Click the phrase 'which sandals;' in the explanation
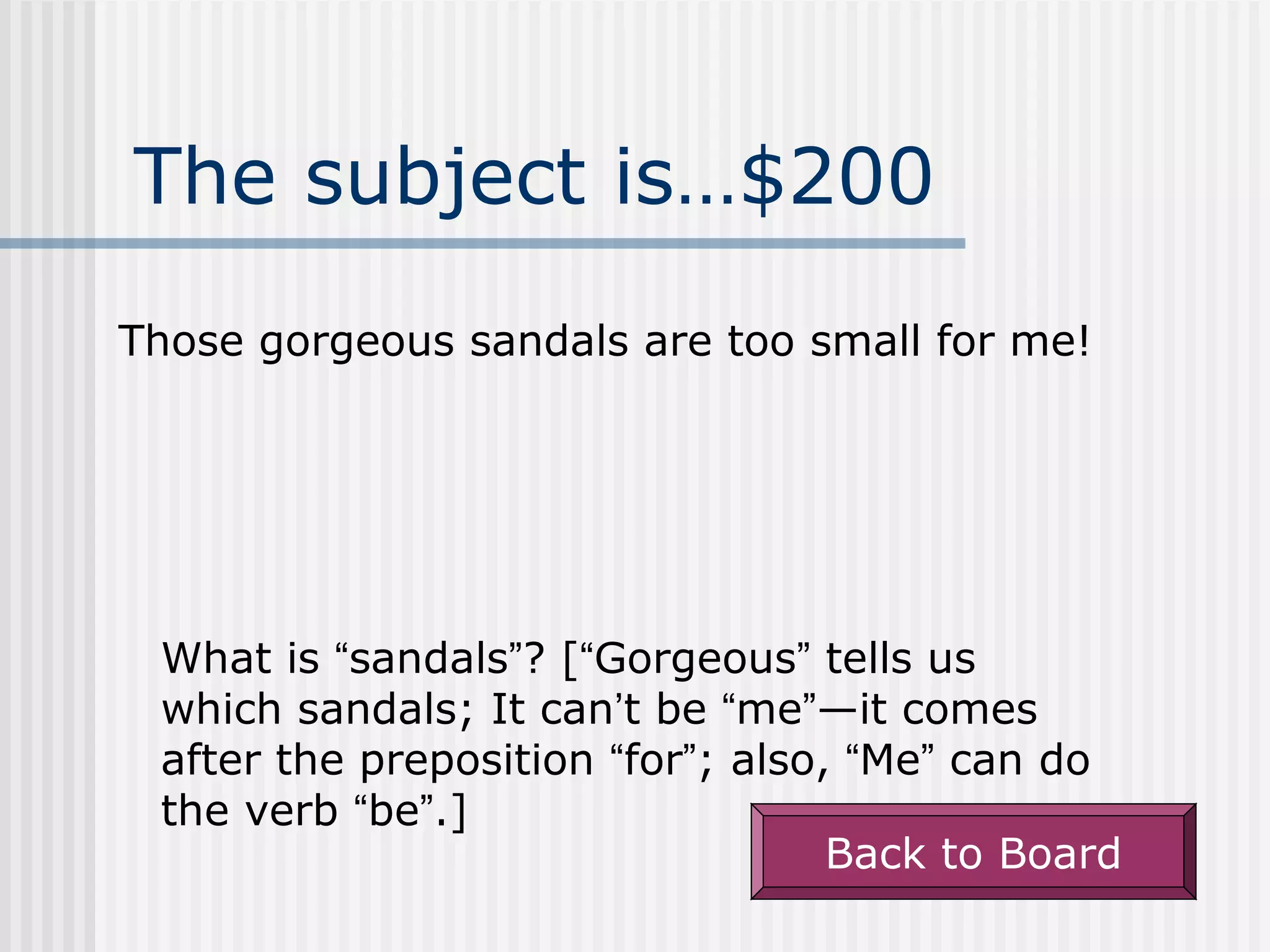 point(317,710)
